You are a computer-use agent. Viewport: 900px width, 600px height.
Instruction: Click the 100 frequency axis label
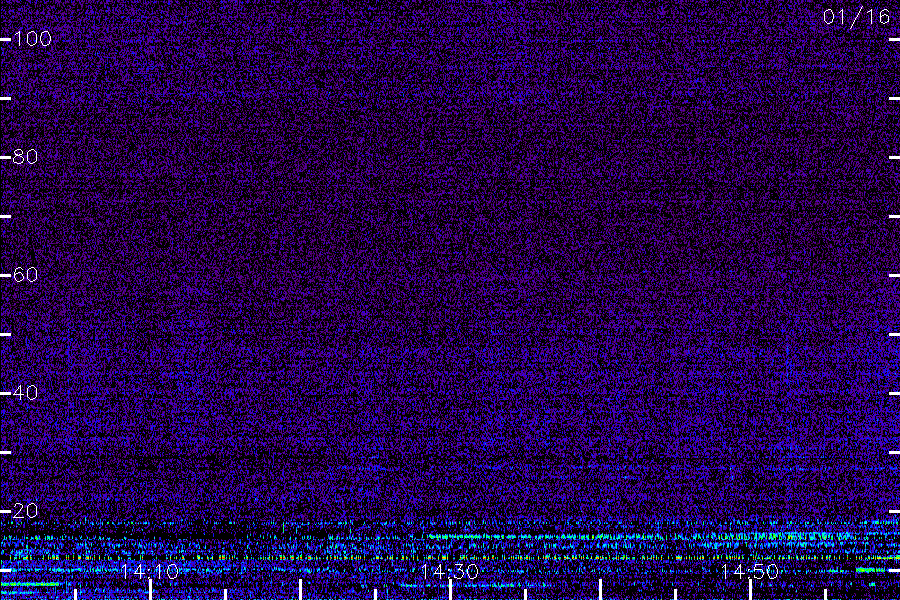tap(33, 39)
